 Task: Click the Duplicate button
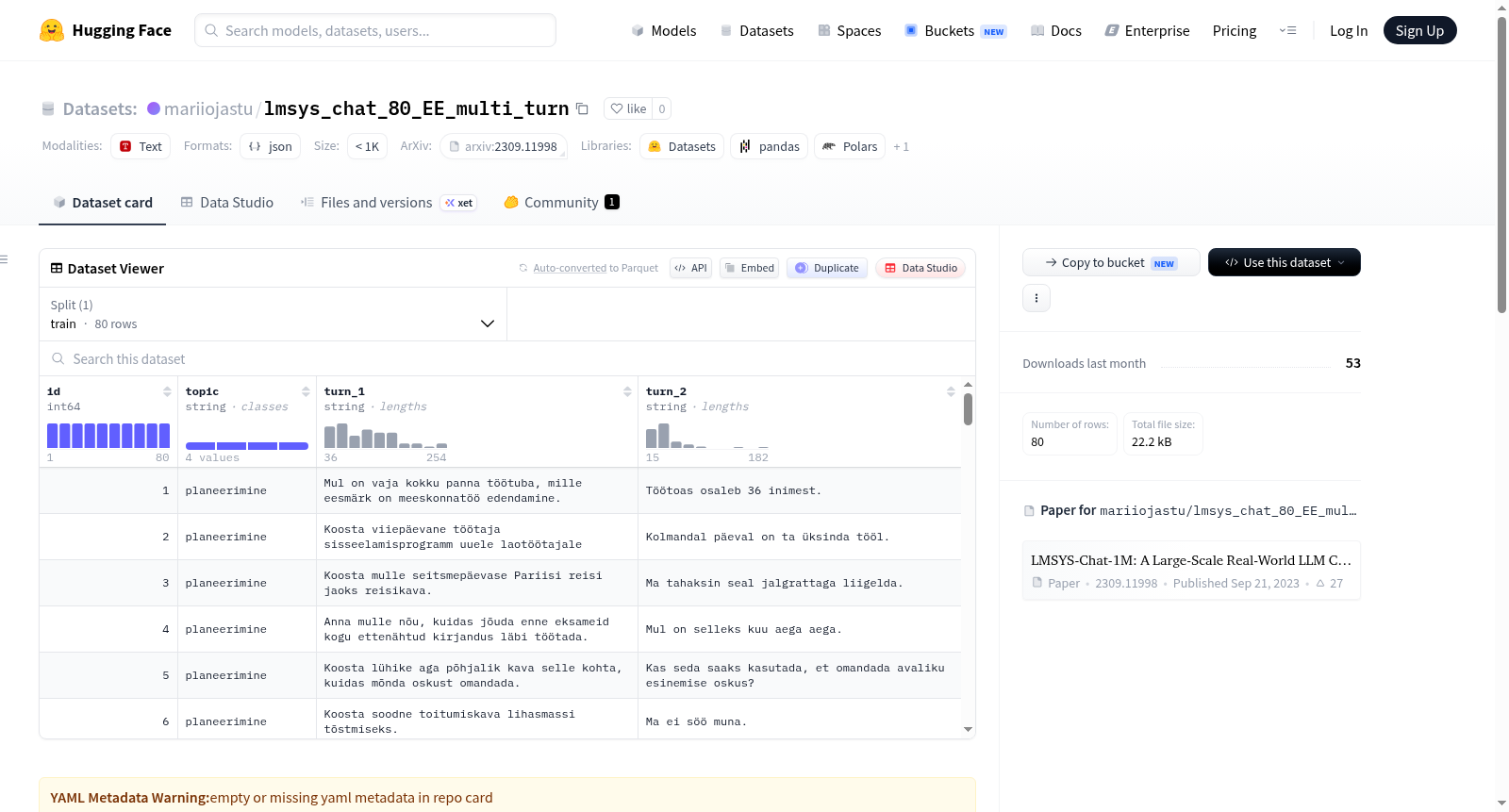tap(827, 268)
